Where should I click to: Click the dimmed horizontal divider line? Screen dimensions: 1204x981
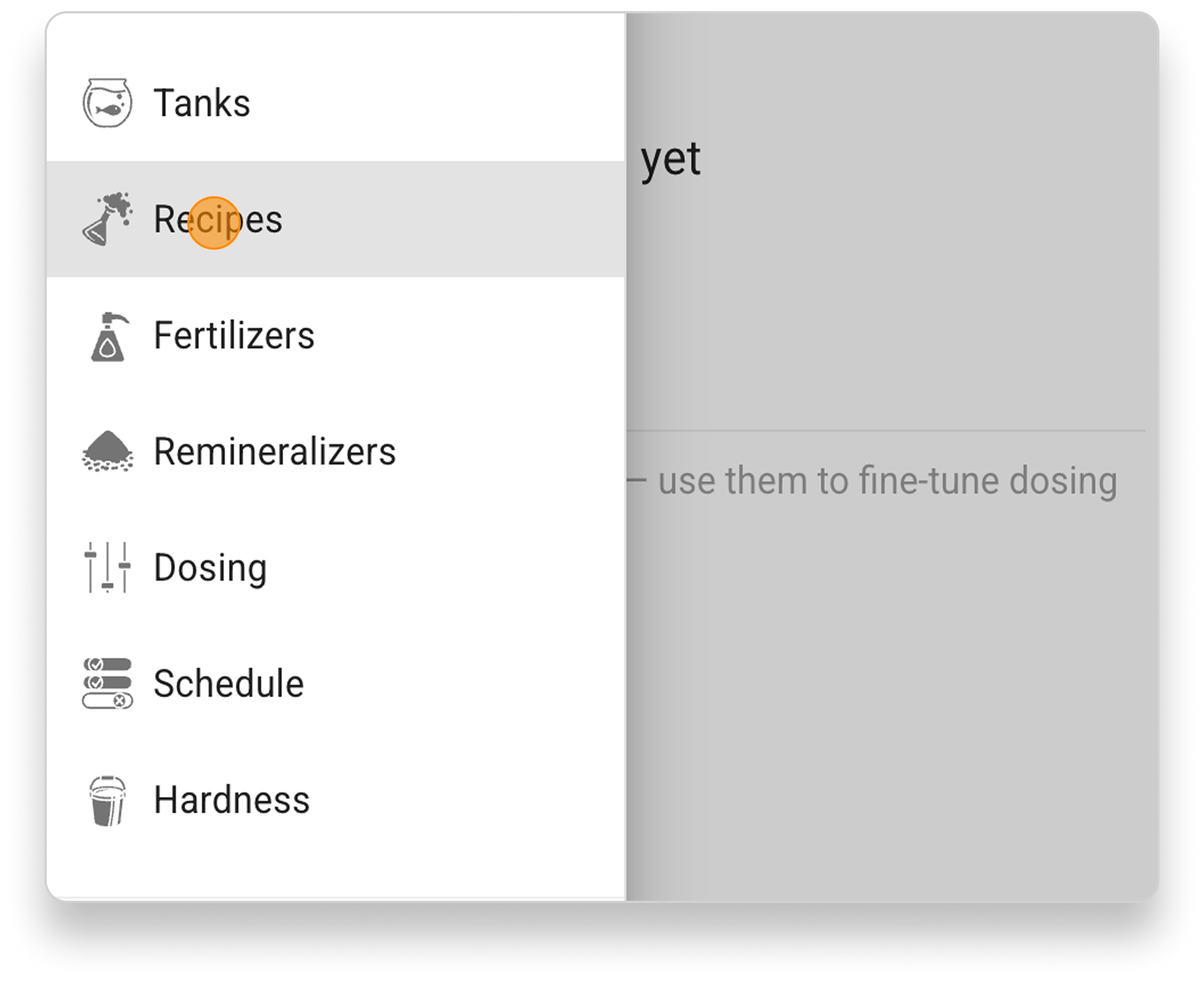pyautogui.click(x=887, y=431)
